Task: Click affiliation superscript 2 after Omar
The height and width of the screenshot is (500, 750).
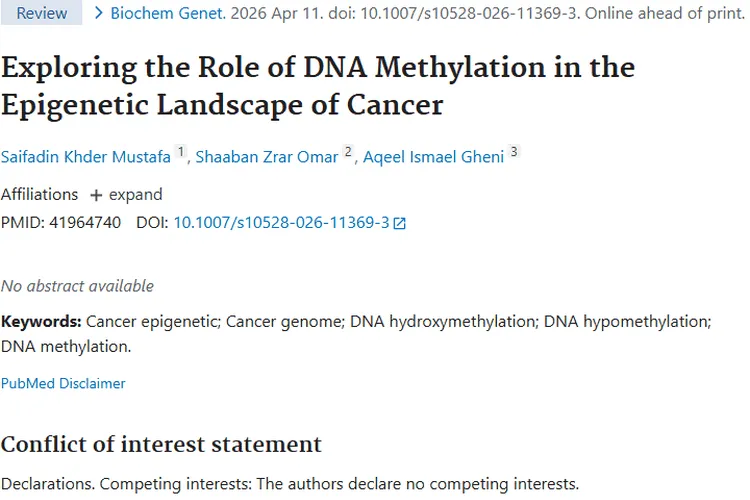Action: tap(348, 152)
